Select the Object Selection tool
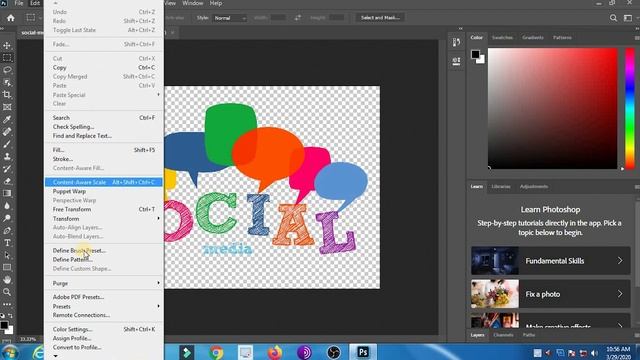 tap(7, 82)
